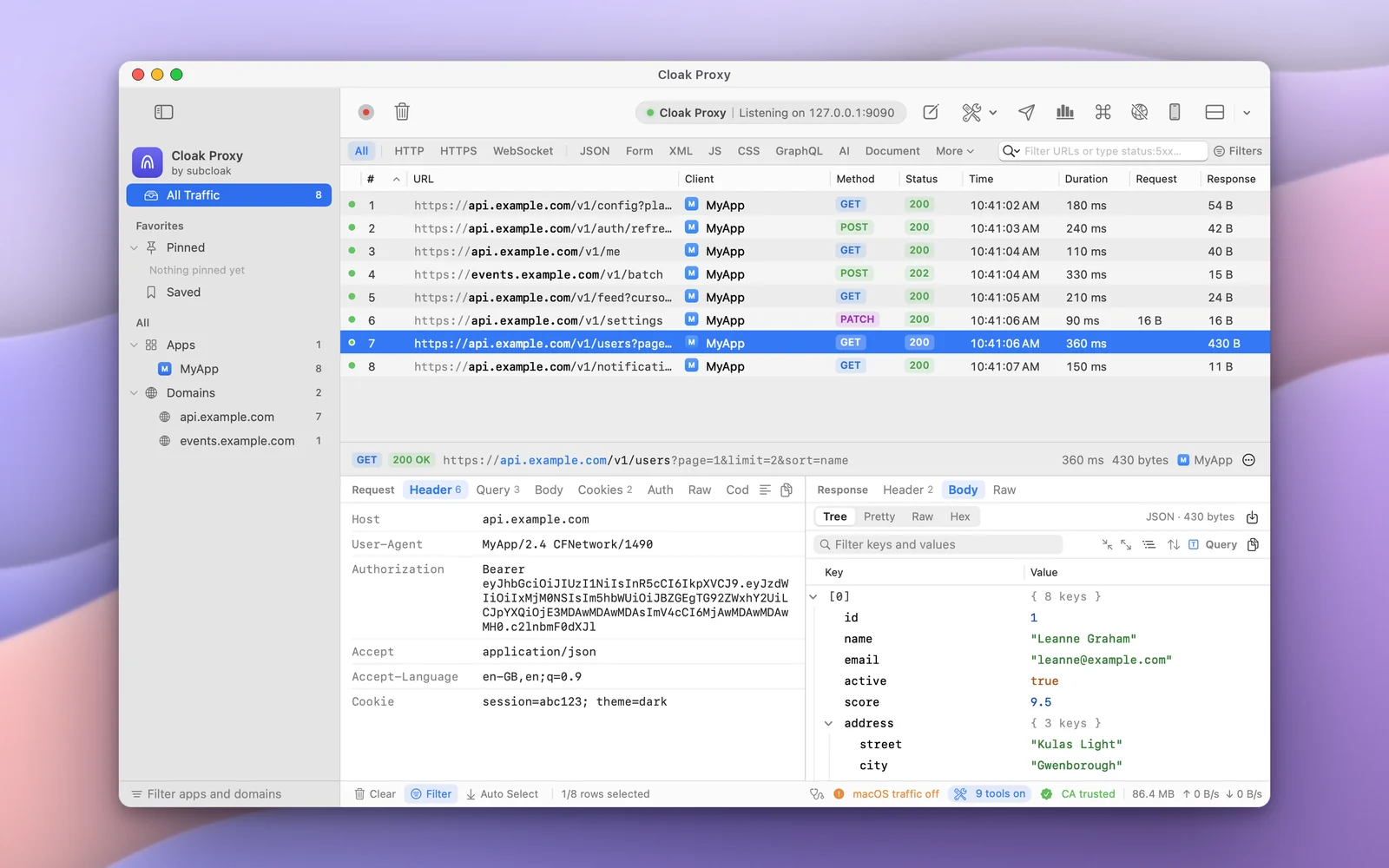This screenshot has height=868, width=1389.
Task: Click the request list-format lines icon
Action: click(765, 490)
